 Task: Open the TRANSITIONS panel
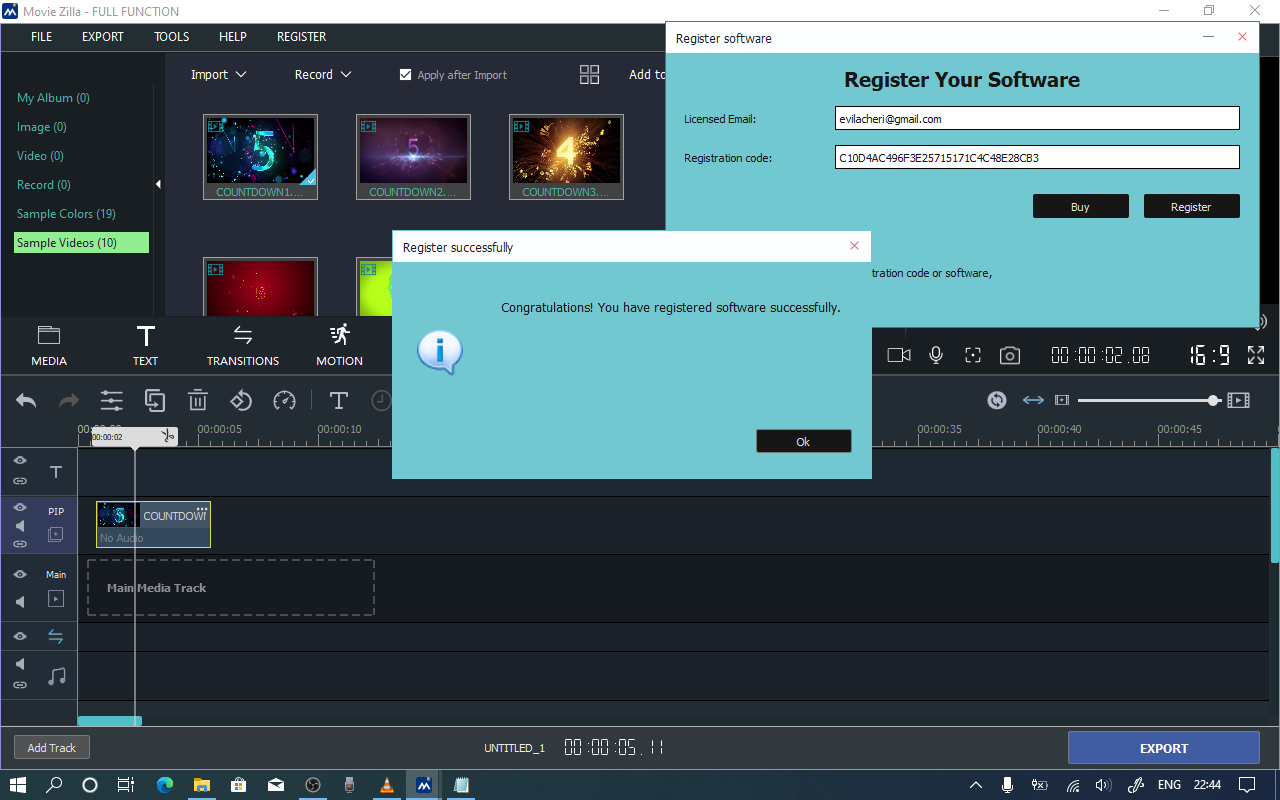[243, 345]
